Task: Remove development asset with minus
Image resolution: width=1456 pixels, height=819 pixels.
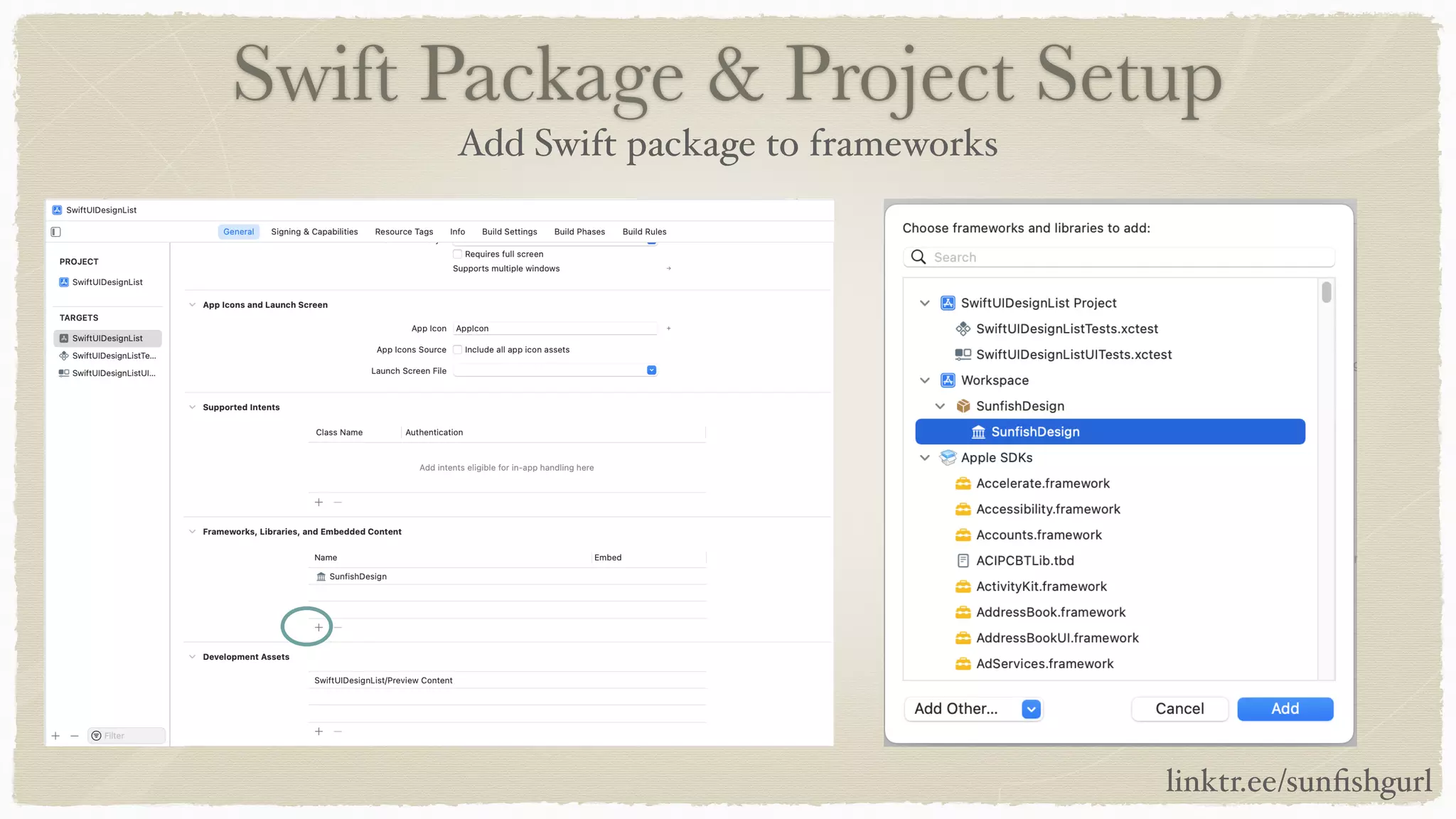Action: point(338,732)
